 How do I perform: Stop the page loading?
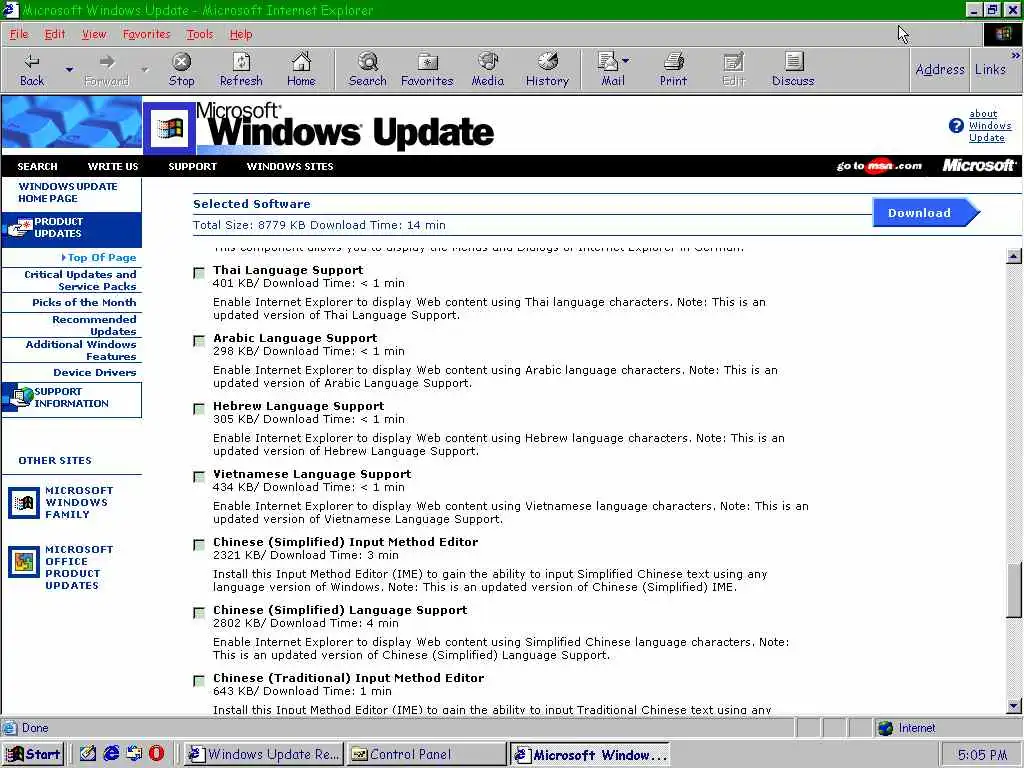pos(181,69)
